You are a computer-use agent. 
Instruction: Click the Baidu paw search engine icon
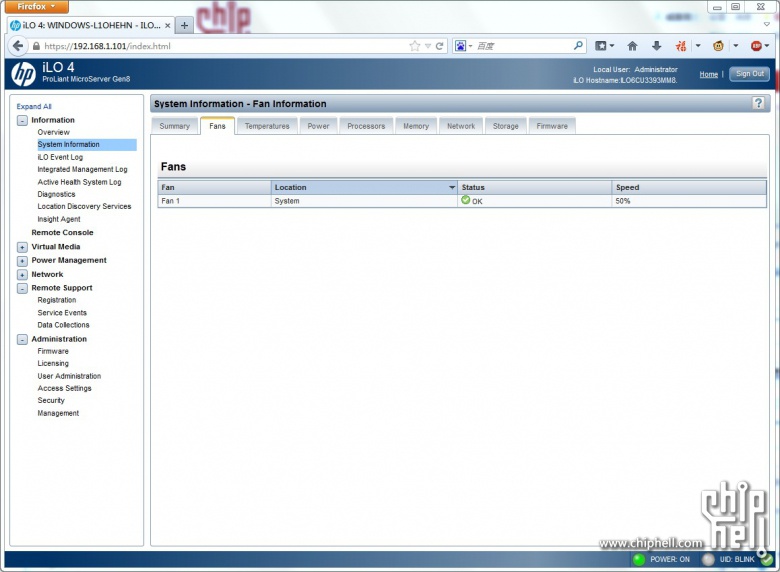pos(461,46)
